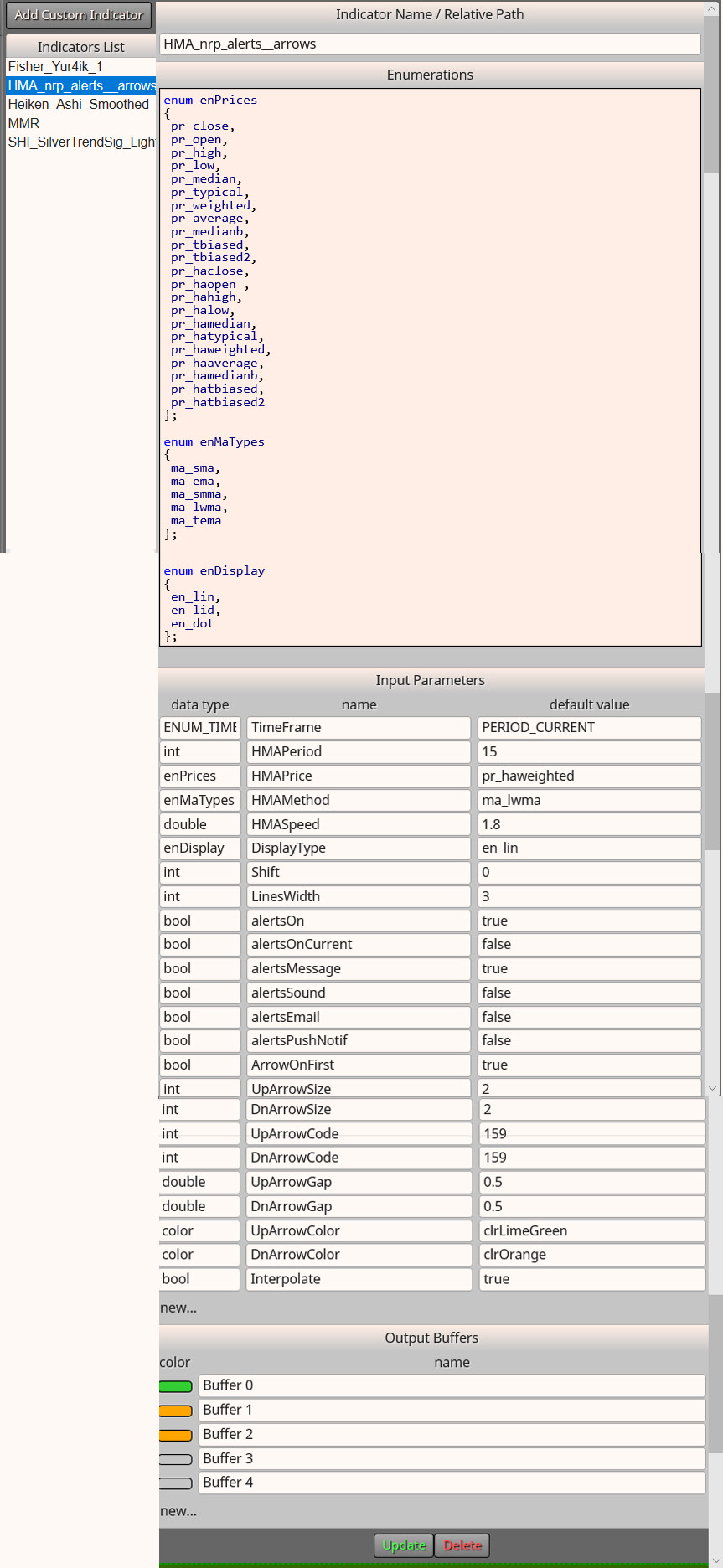Screen dimensions: 723x1568
Task: Edit the enPrices data type field
Action: [200, 776]
